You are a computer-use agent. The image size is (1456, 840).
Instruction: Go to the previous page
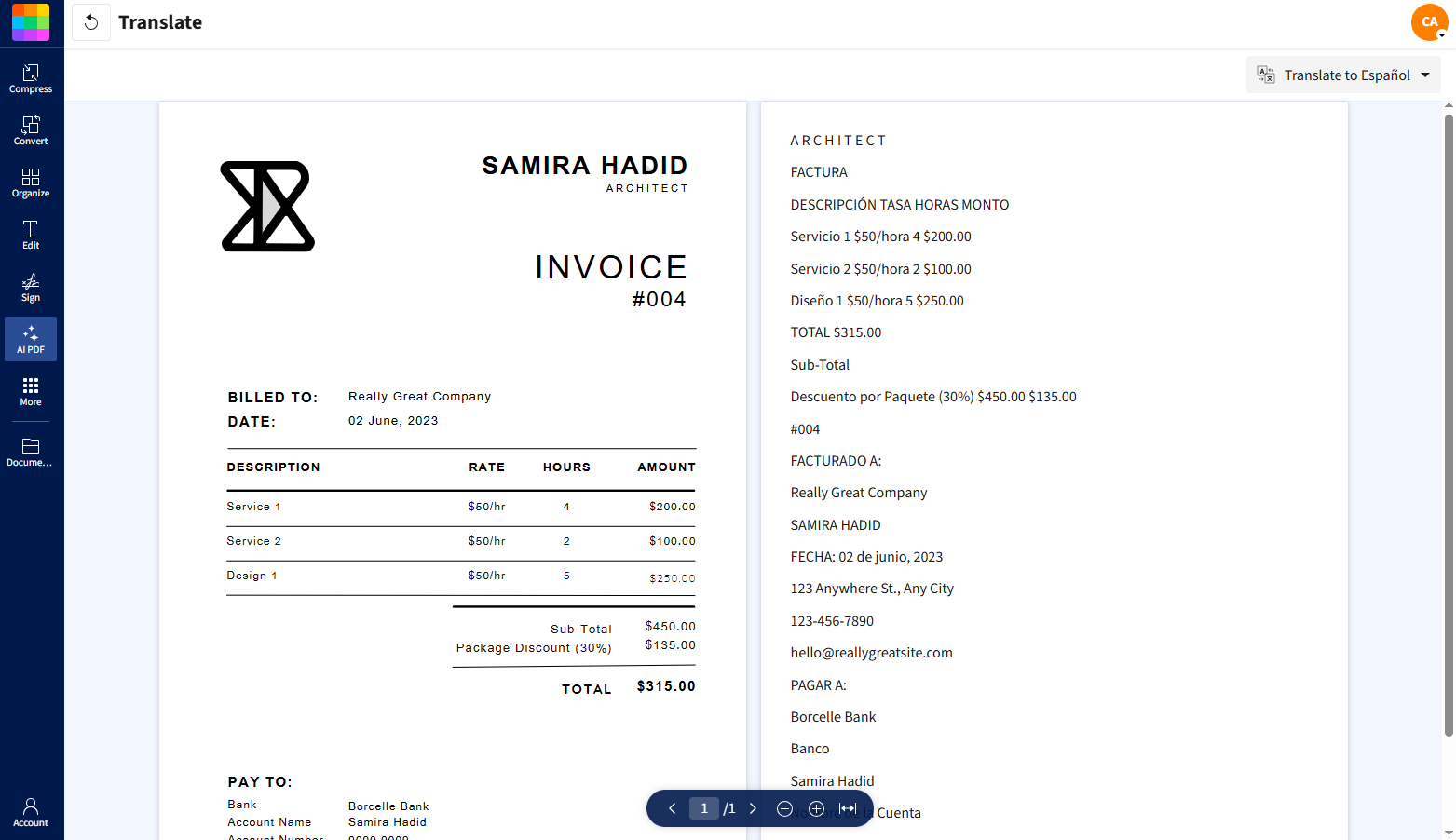click(x=672, y=808)
